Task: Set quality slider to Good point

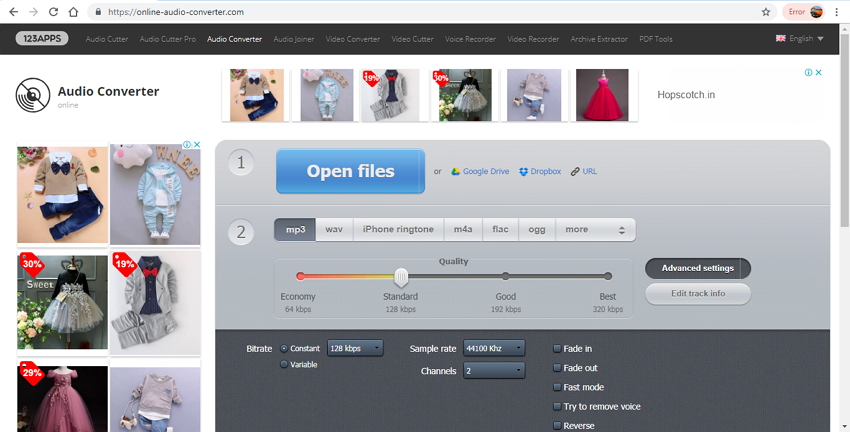Action: (505, 276)
